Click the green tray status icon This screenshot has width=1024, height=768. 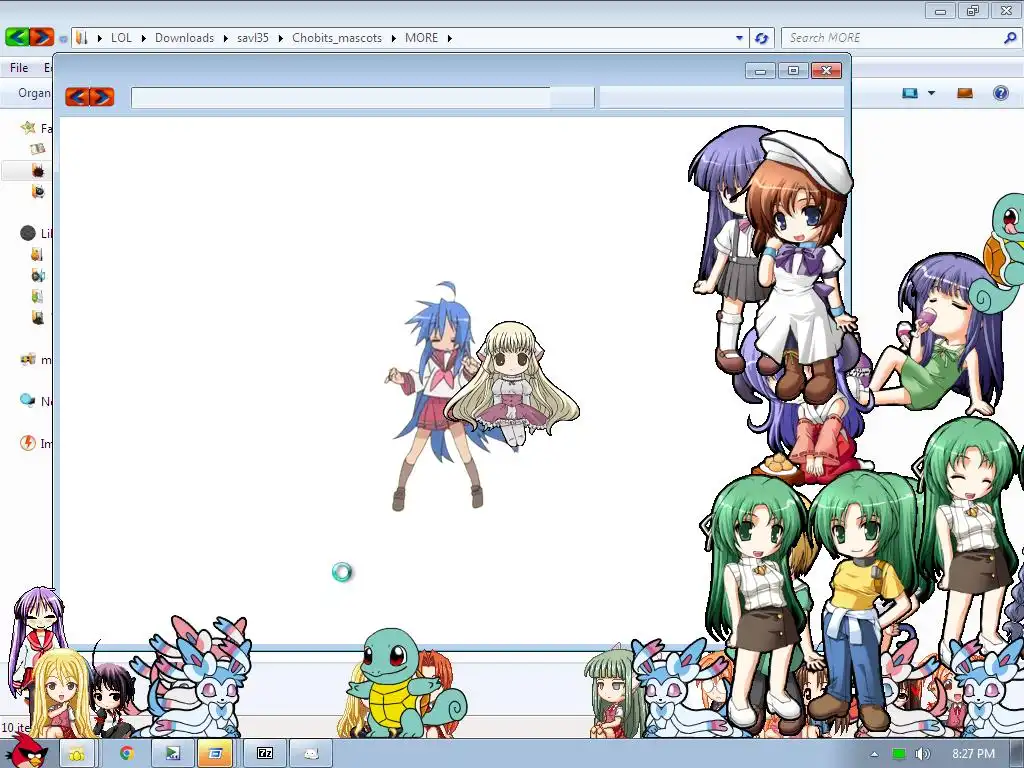(899, 754)
